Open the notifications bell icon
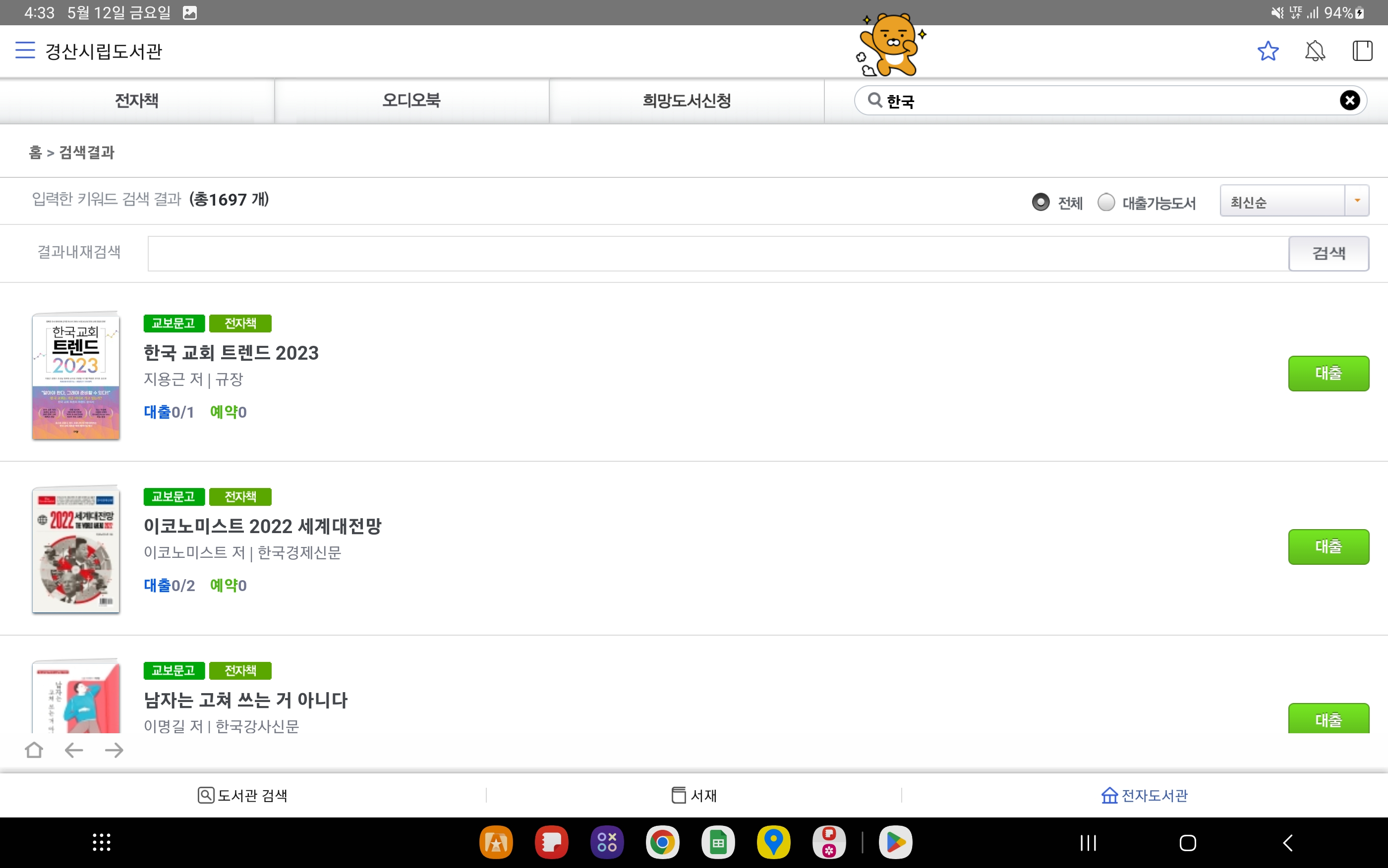 (x=1315, y=51)
